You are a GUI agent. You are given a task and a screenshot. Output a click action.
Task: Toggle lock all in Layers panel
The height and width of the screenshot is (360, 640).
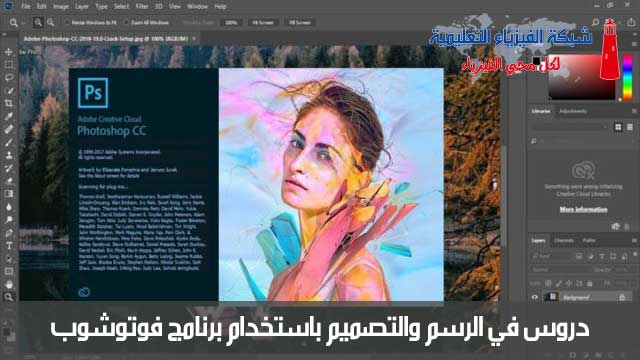(x=589, y=283)
